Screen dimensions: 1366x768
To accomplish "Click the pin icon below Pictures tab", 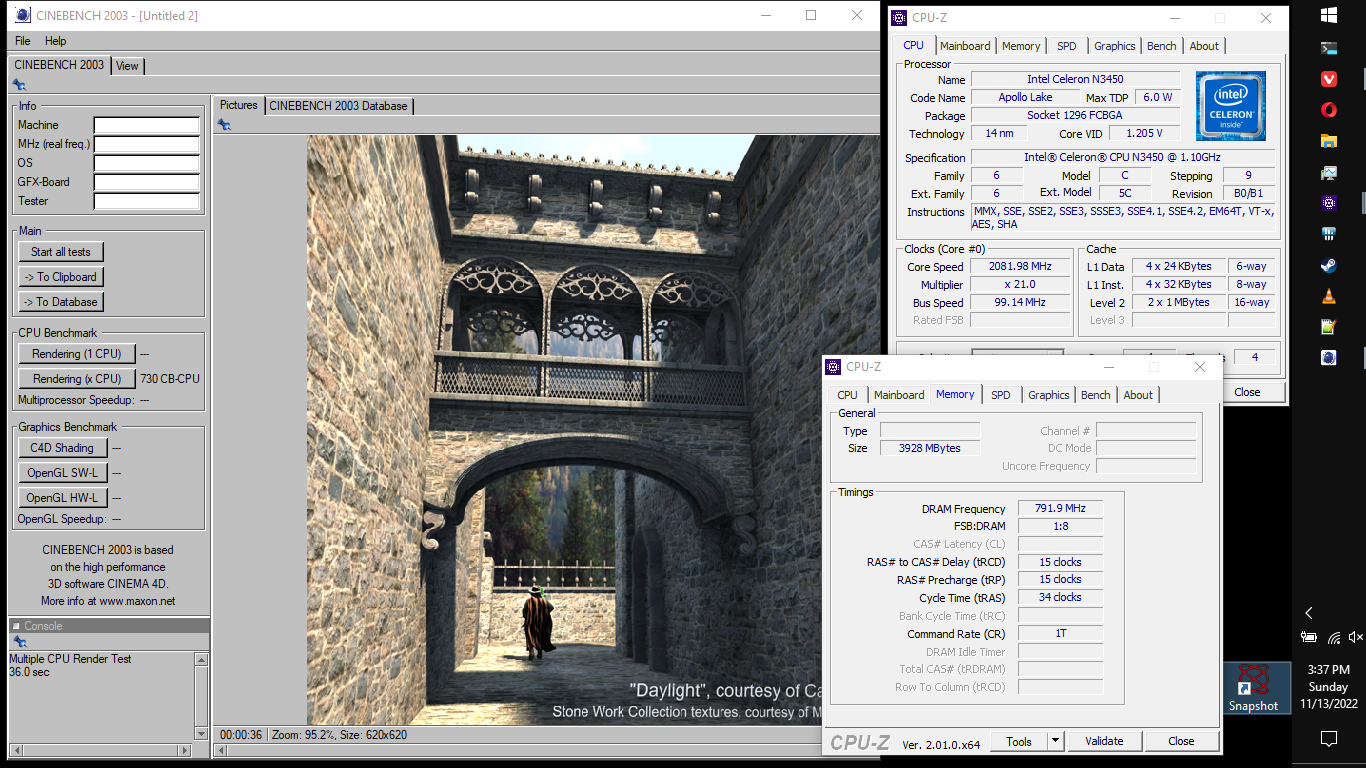I will click(224, 124).
